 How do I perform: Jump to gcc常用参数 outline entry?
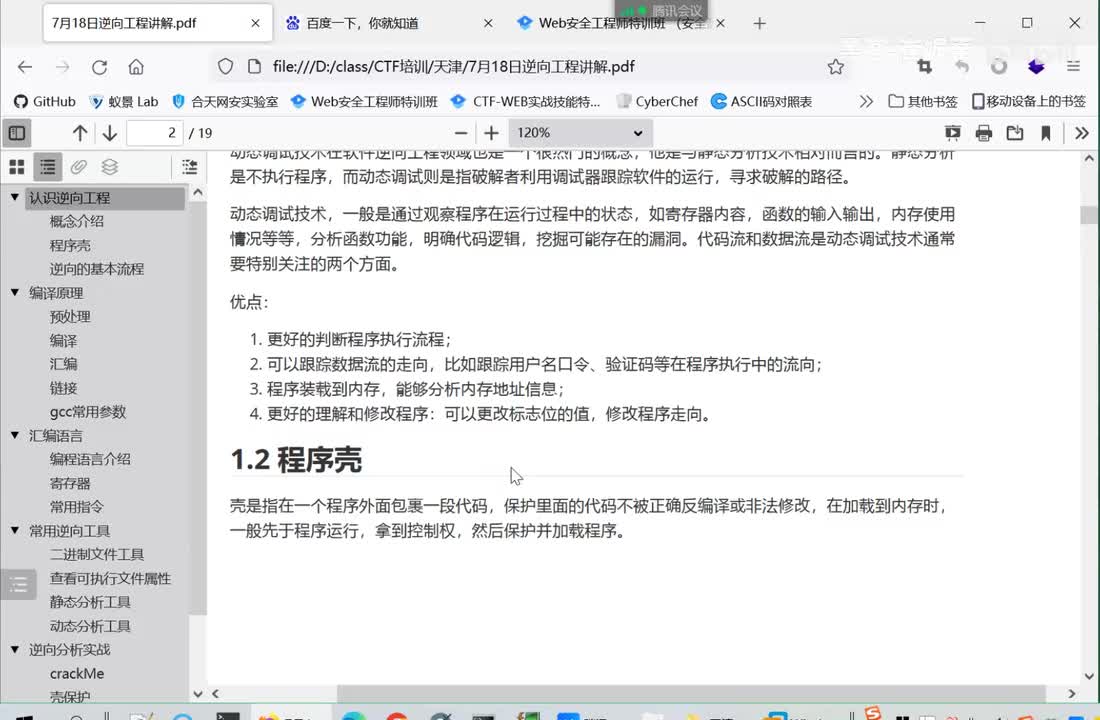88,412
